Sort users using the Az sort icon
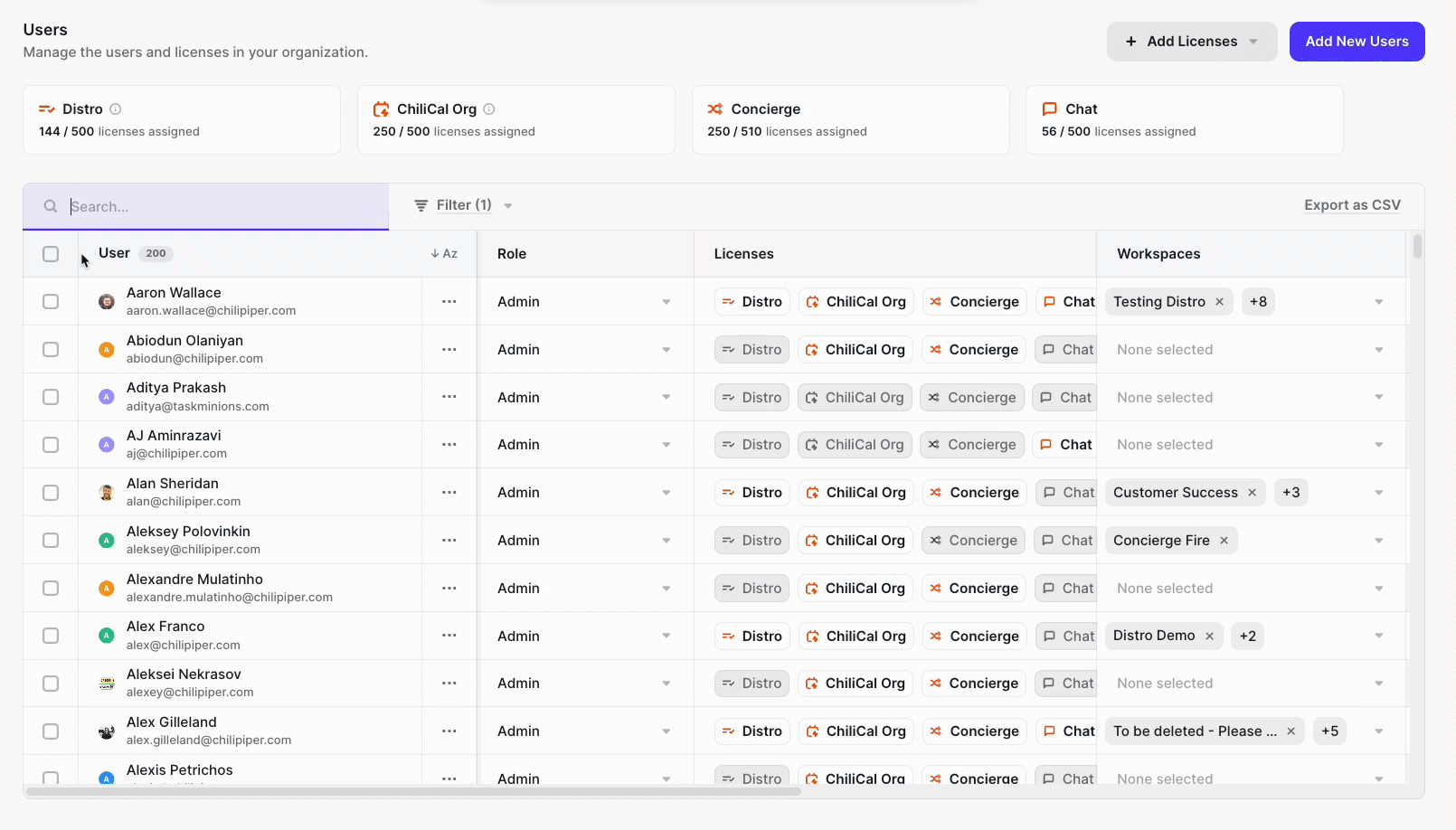 [x=444, y=254]
